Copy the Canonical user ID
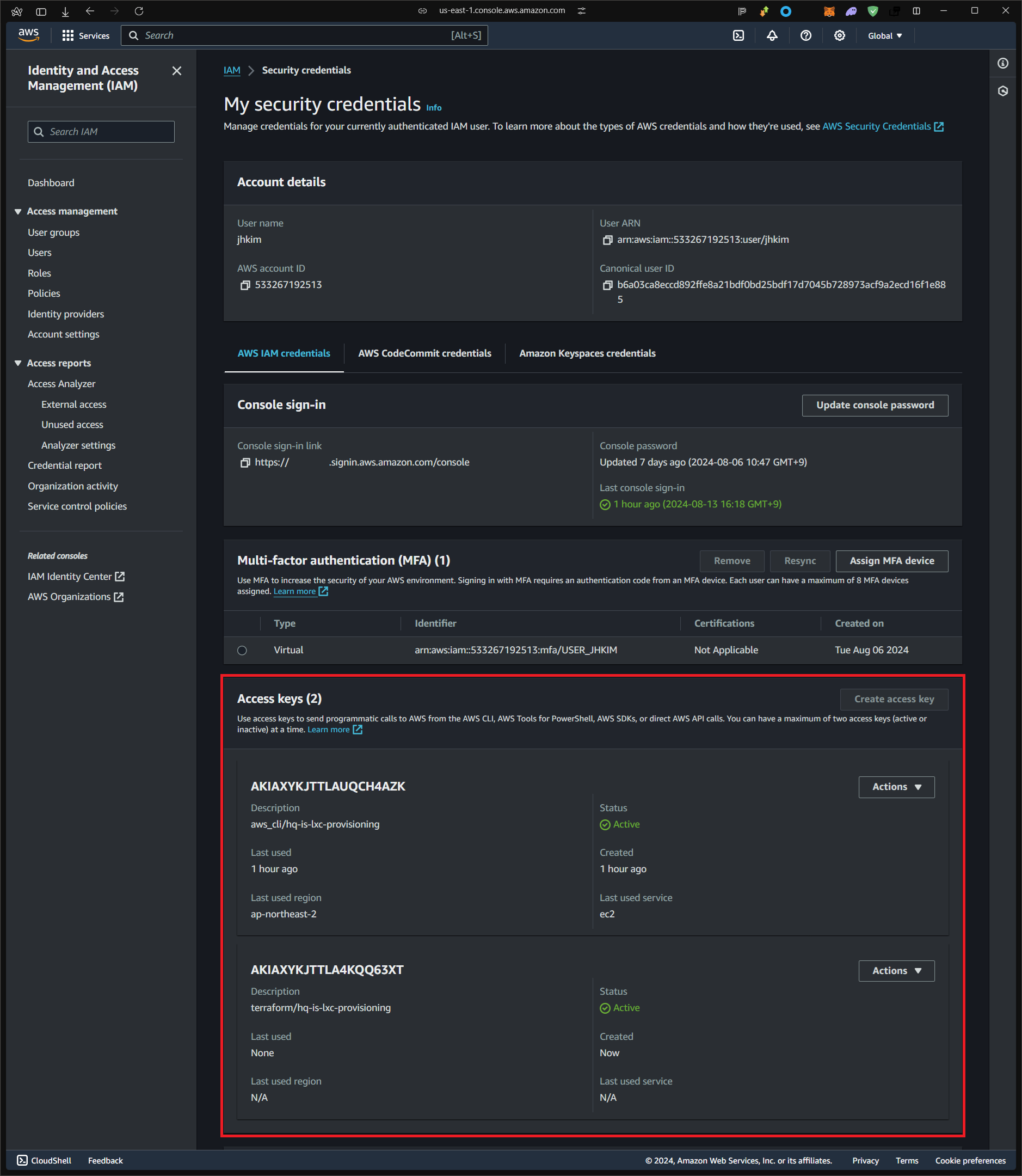Screen dimensions: 1022x1176 607,285
